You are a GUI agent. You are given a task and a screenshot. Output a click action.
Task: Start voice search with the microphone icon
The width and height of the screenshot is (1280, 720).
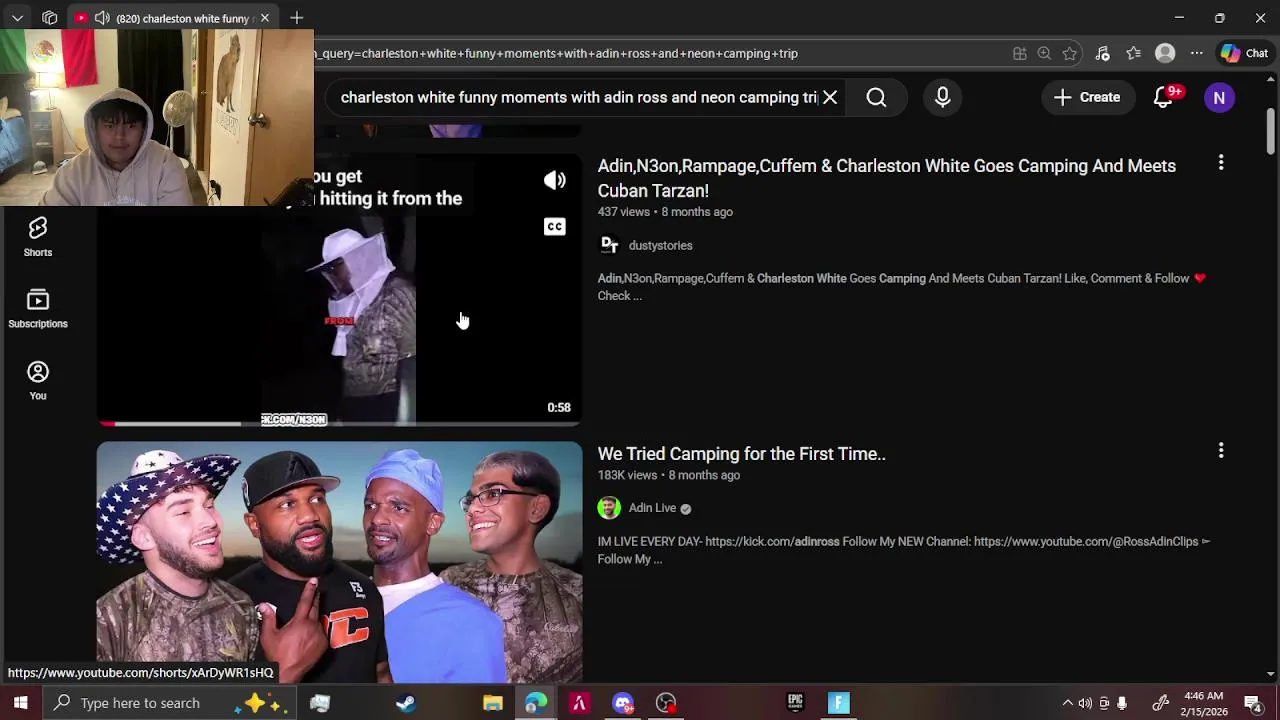coord(942,97)
